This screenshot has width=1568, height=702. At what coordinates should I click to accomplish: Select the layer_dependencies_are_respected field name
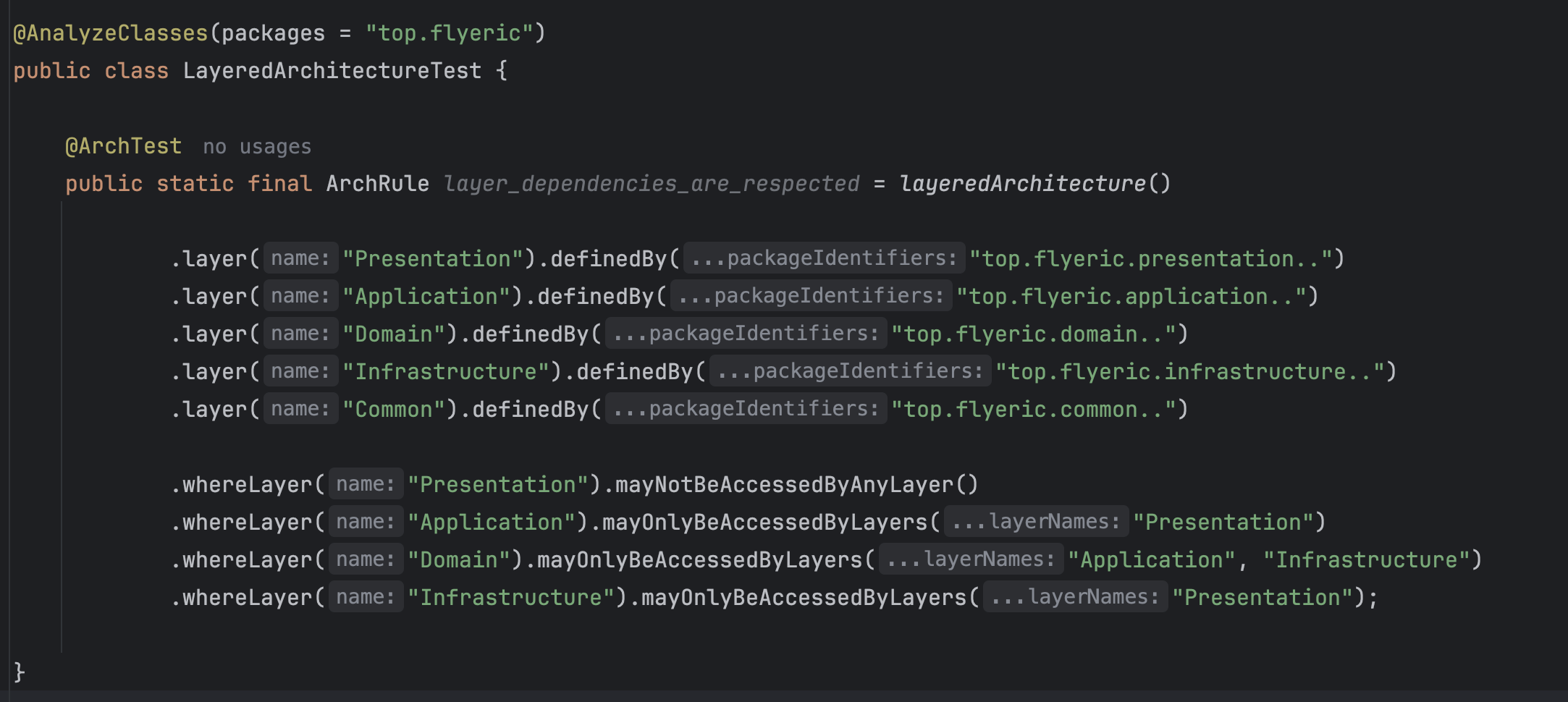[652, 184]
